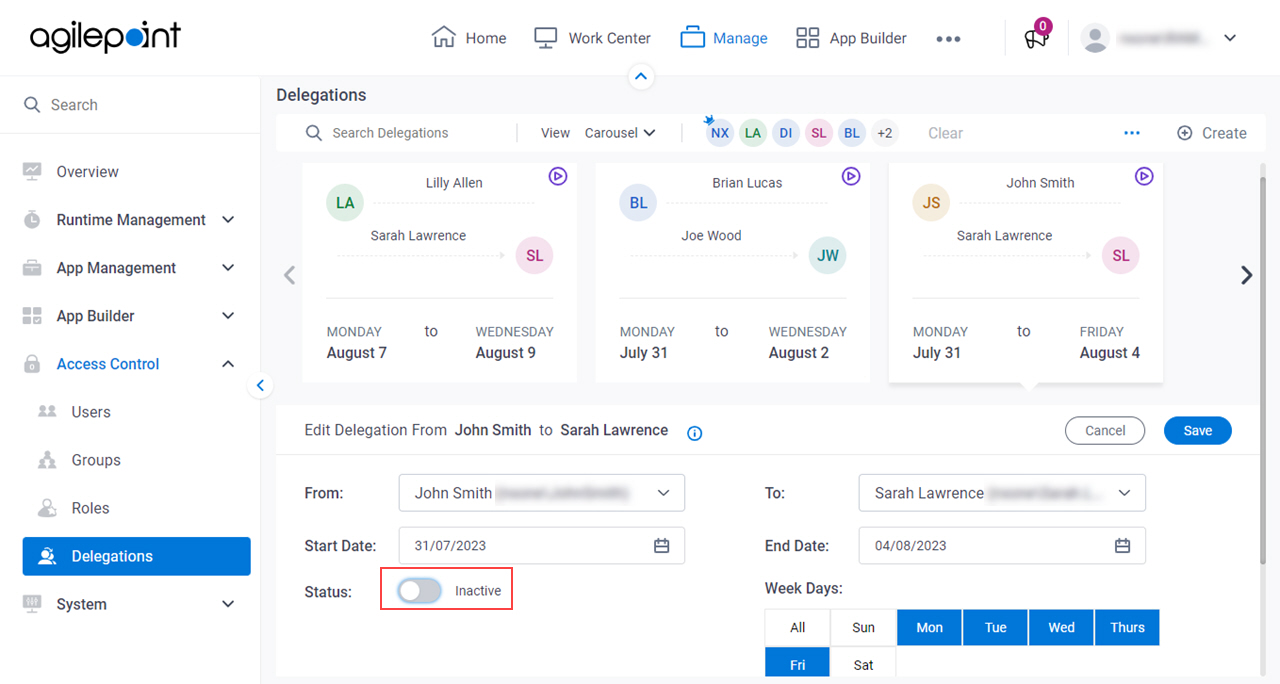
Task: Open the Home navigation tab
Action: click(469, 38)
